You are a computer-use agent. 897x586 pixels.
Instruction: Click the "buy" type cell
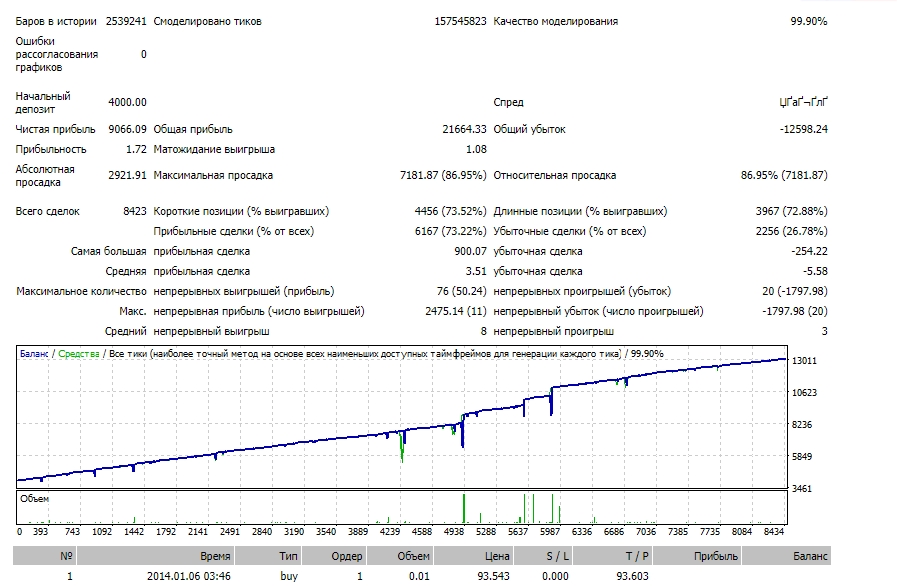pos(289,576)
